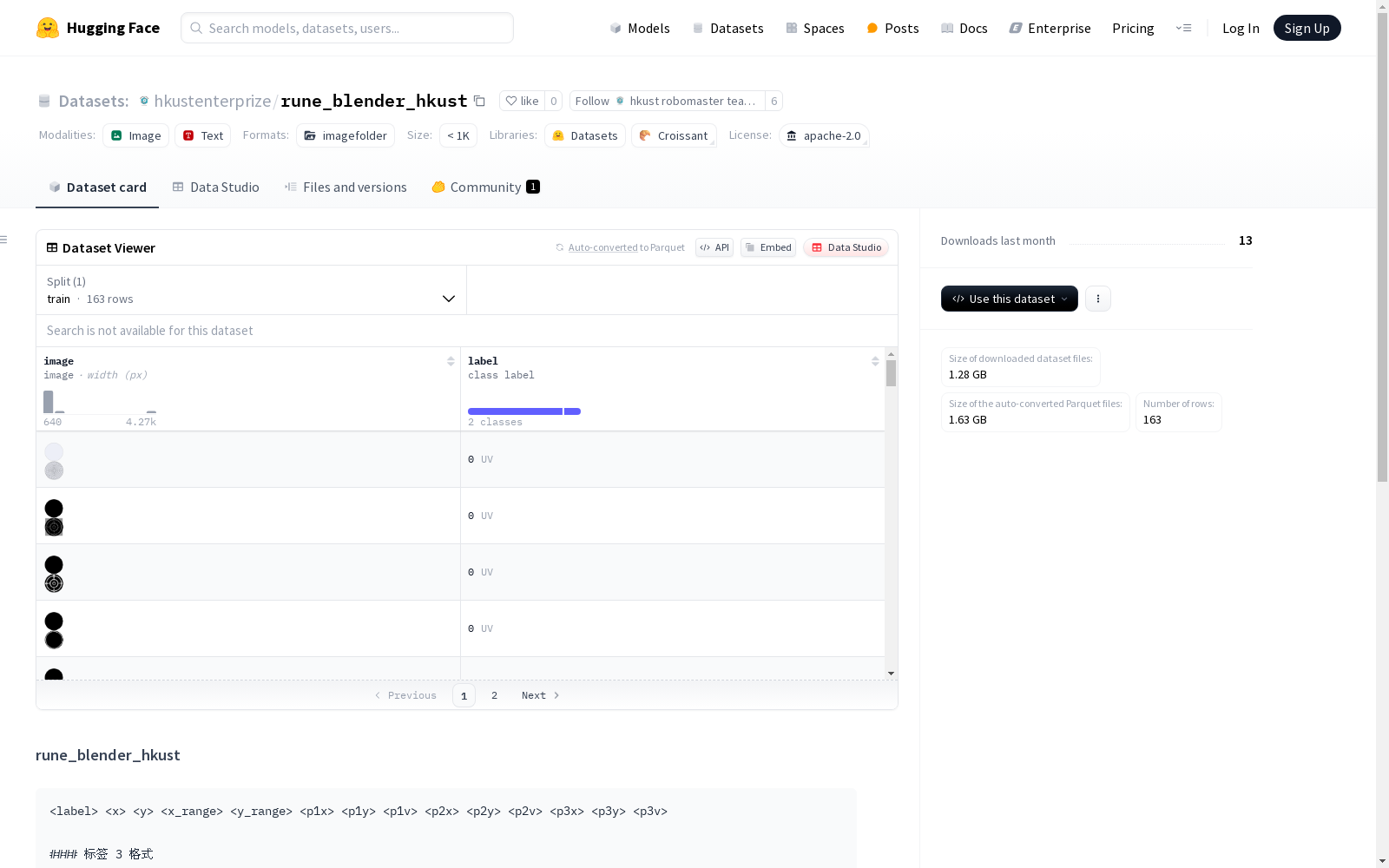Copy dataset name with the copy icon
Viewport: 1389px width, 868px height.
coord(479,101)
